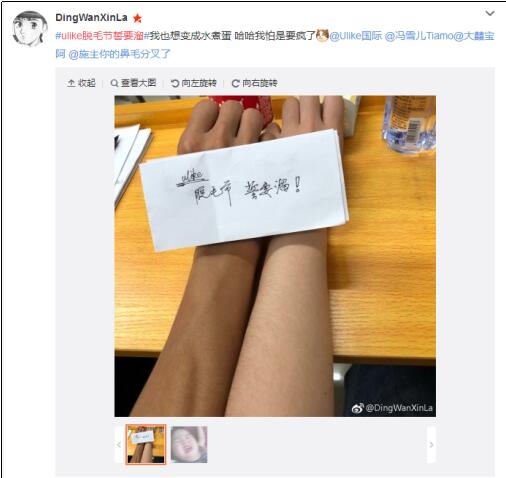Image resolution: width=506 pixels, height=478 pixels.
Task: Click the red star member badge
Action: [137, 18]
